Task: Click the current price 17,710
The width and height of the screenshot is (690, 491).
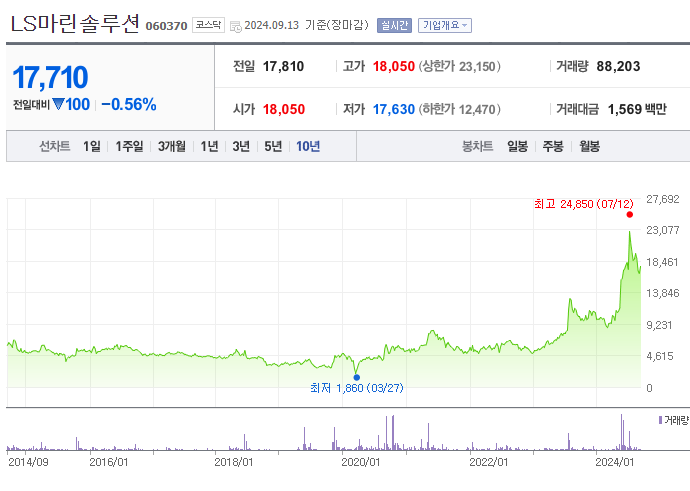Action: tap(50, 77)
